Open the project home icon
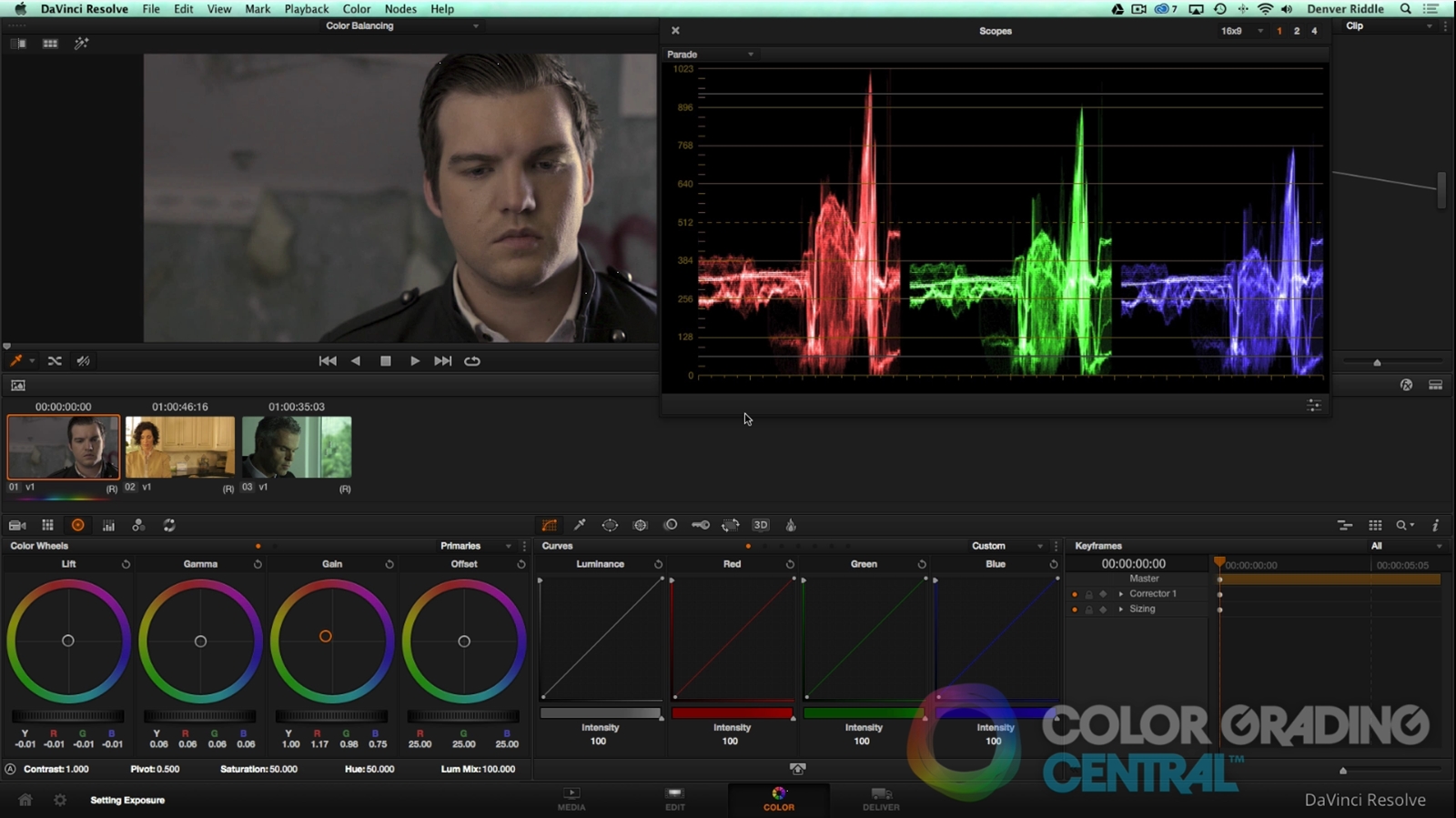Image resolution: width=1456 pixels, height=818 pixels. 25,800
